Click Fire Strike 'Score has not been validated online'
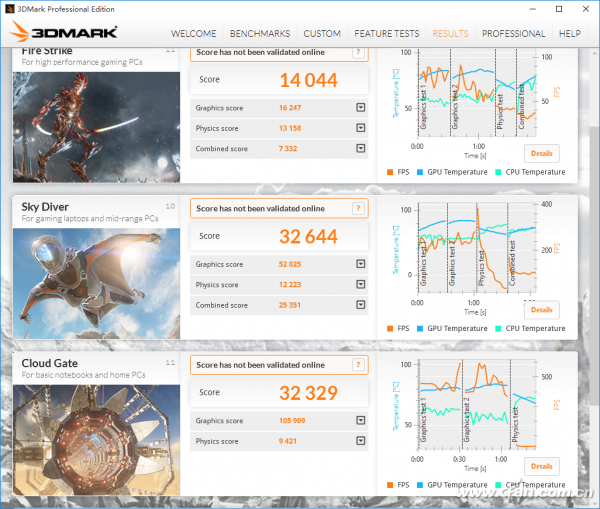Image resolution: width=600 pixels, height=509 pixels. (x=261, y=52)
